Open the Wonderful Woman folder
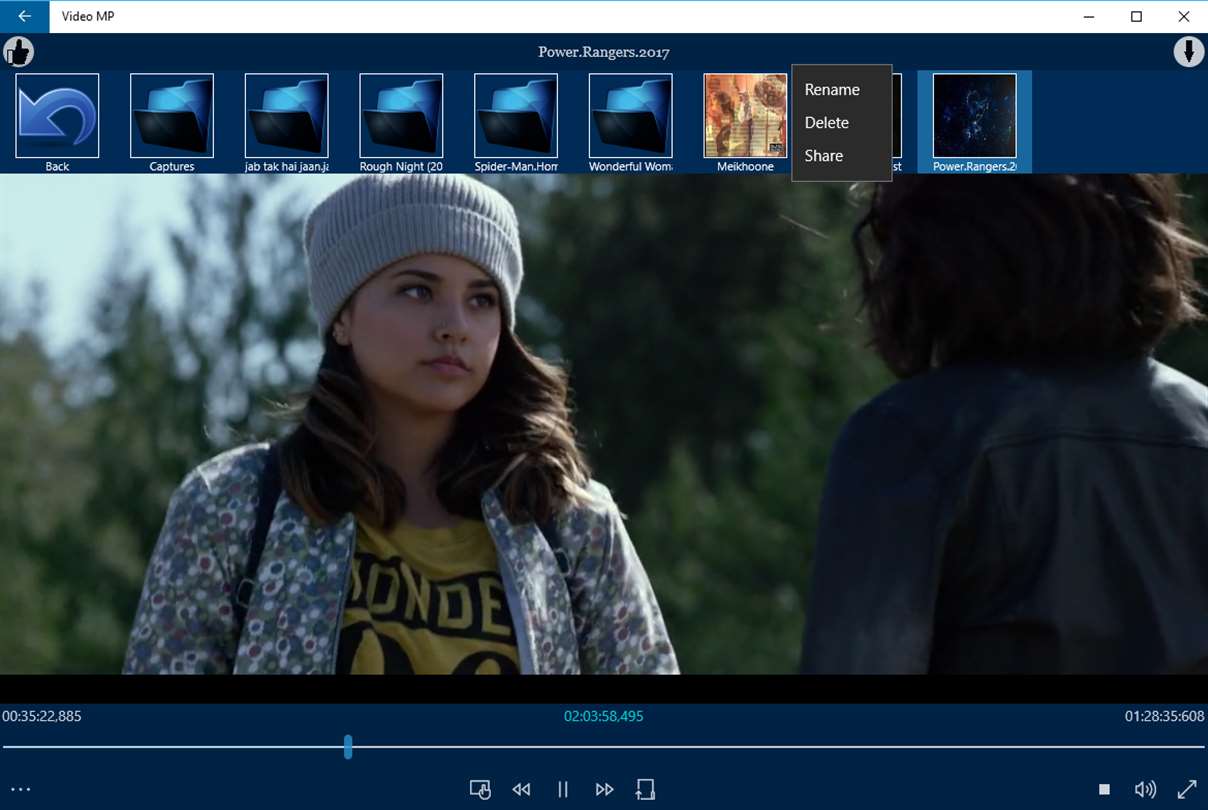The width and height of the screenshot is (1208, 810). click(x=631, y=122)
